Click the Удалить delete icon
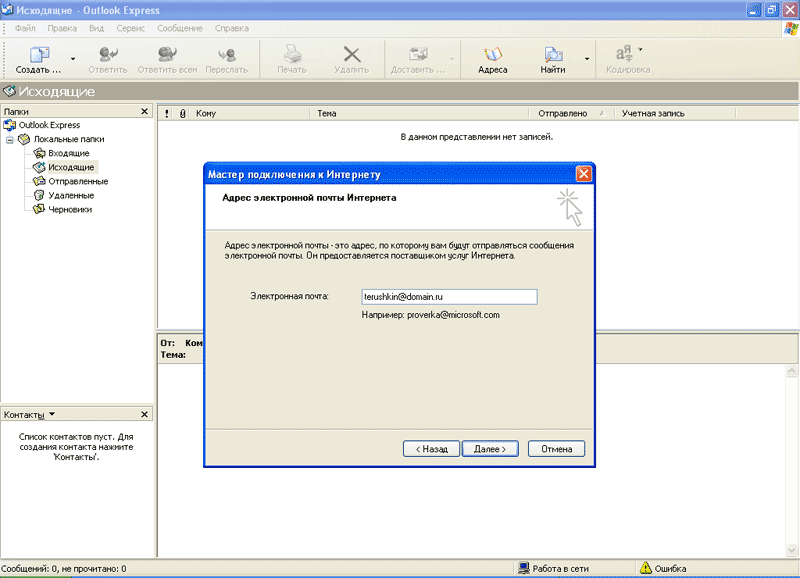The image size is (800, 578). (x=352, y=54)
